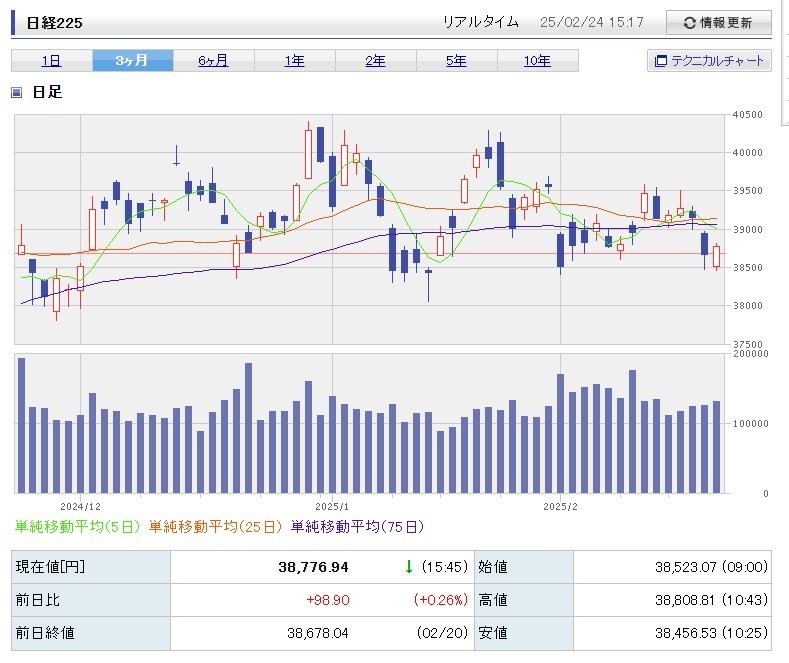Click the orange 単純移動平均(25日) legend label
The width and height of the screenshot is (789, 663).
tap(217, 526)
